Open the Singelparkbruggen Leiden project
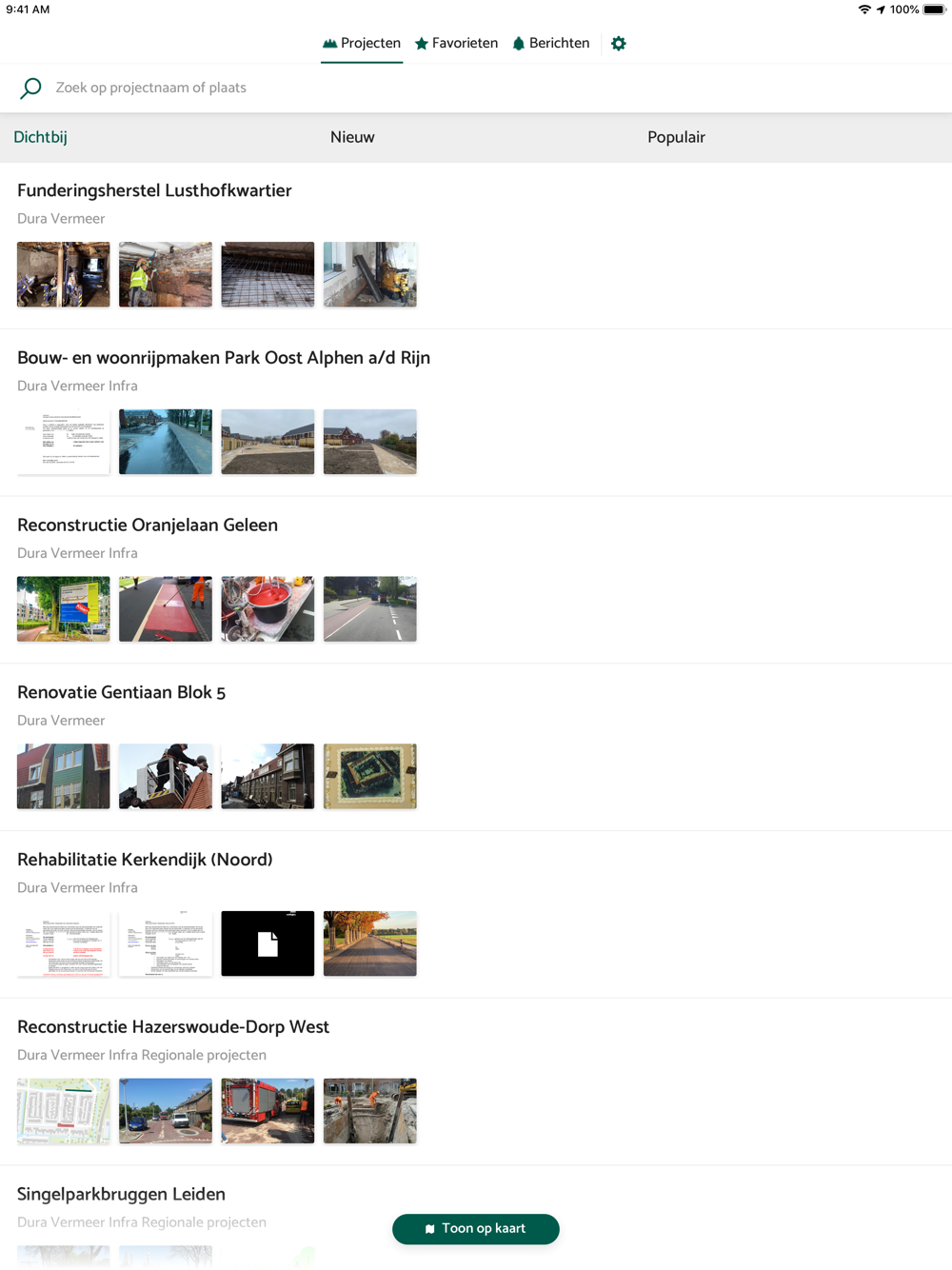The width and height of the screenshot is (952, 1270). coord(121,1195)
